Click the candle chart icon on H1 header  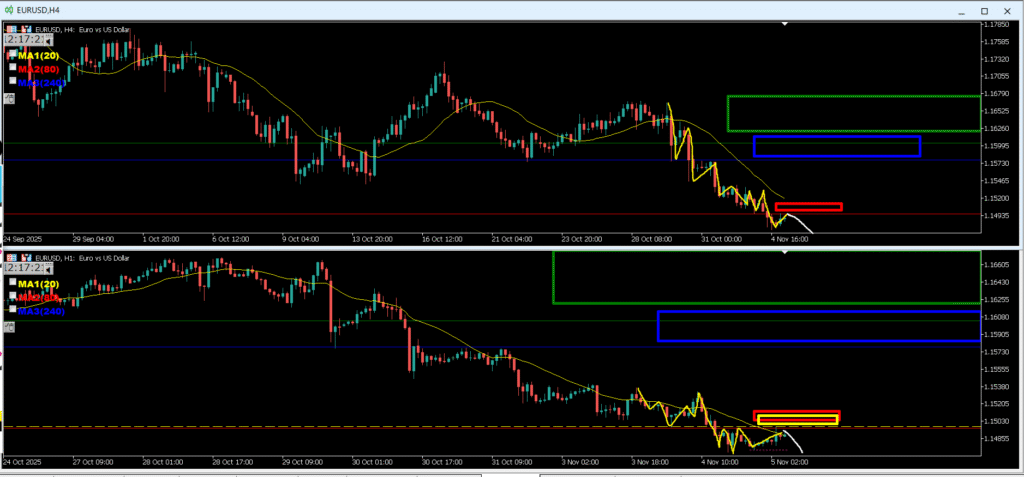pos(25,258)
